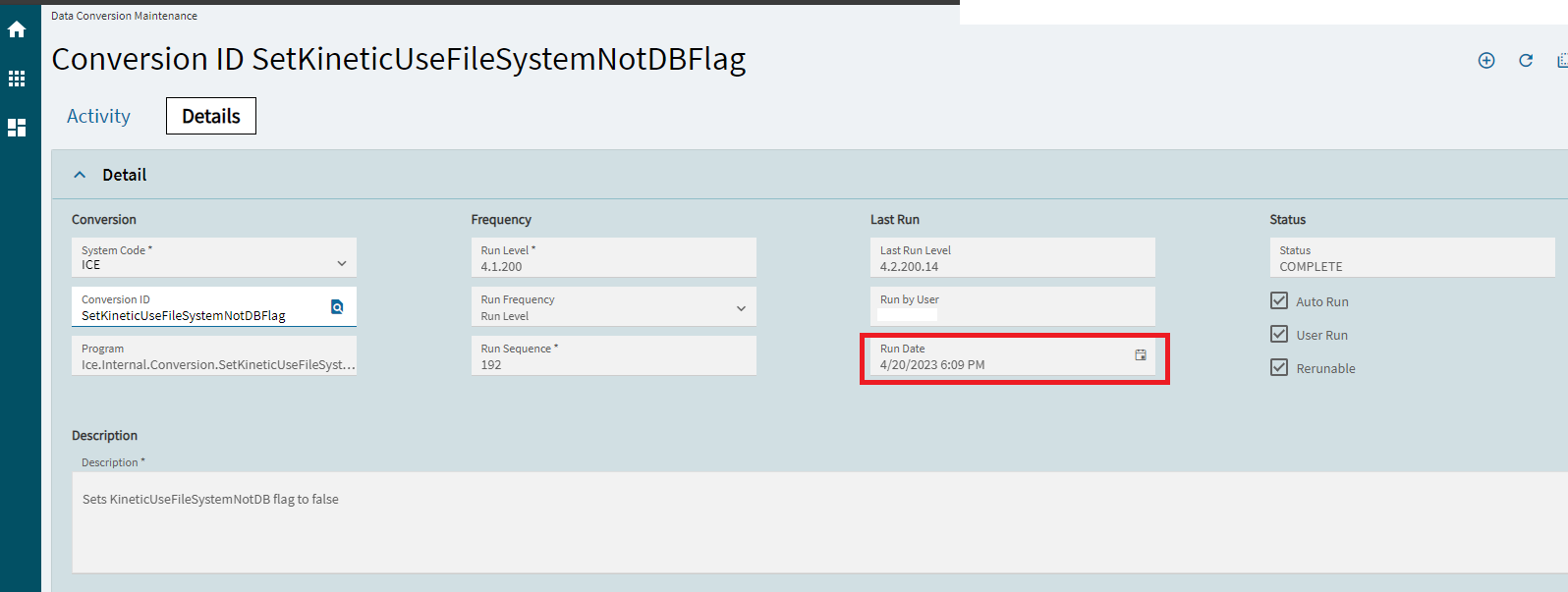Switch to the Activity tab
This screenshot has height=592, width=1568.
[98, 116]
